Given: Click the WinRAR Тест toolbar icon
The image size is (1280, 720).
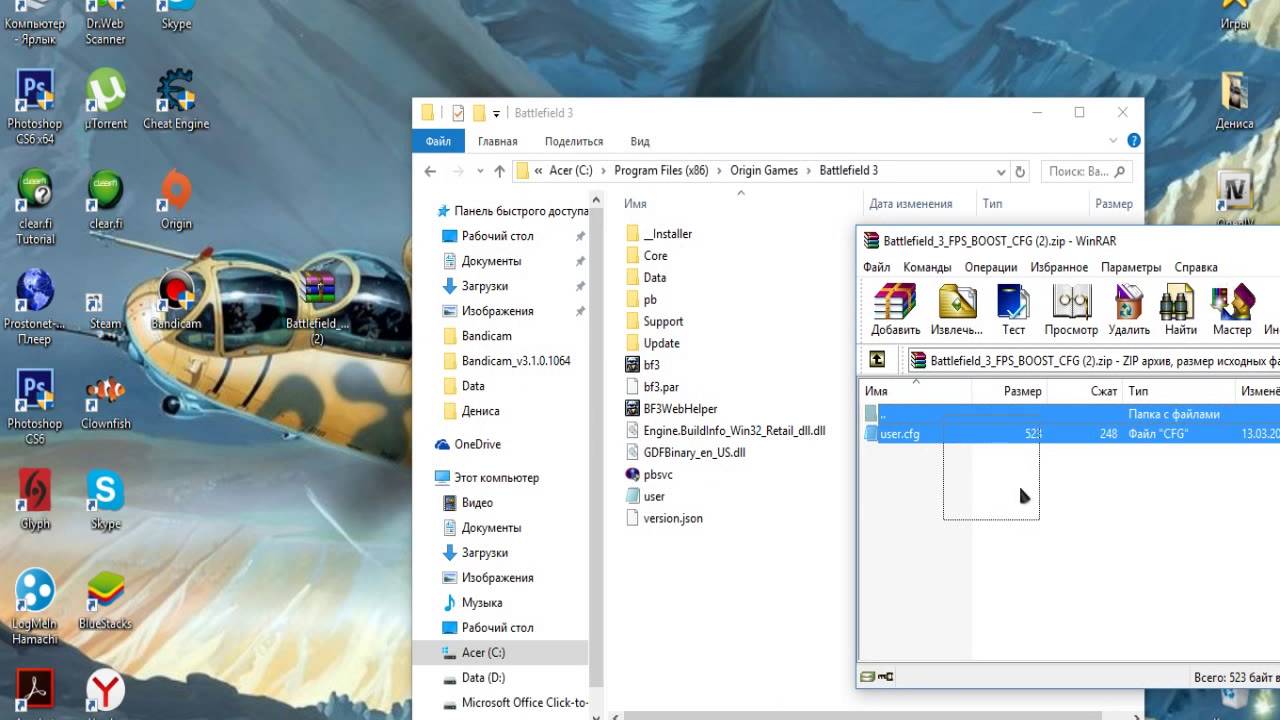Looking at the screenshot, I should [1013, 311].
